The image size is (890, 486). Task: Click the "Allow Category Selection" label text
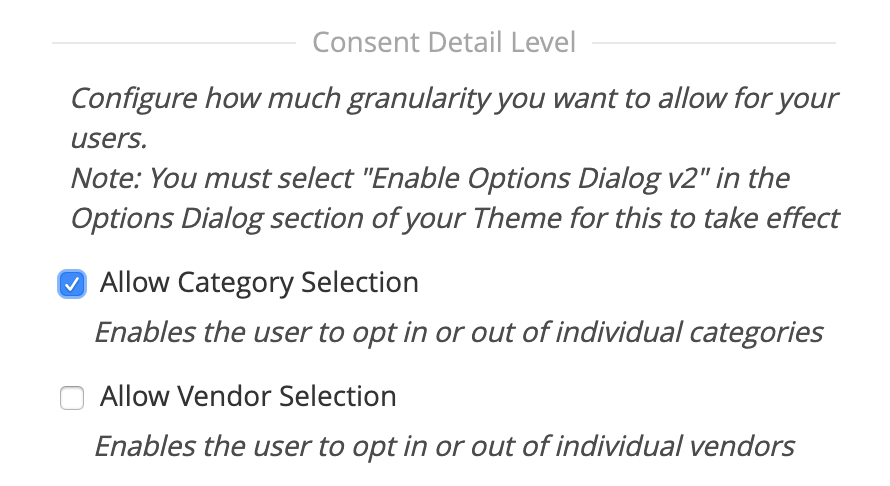tap(258, 283)
